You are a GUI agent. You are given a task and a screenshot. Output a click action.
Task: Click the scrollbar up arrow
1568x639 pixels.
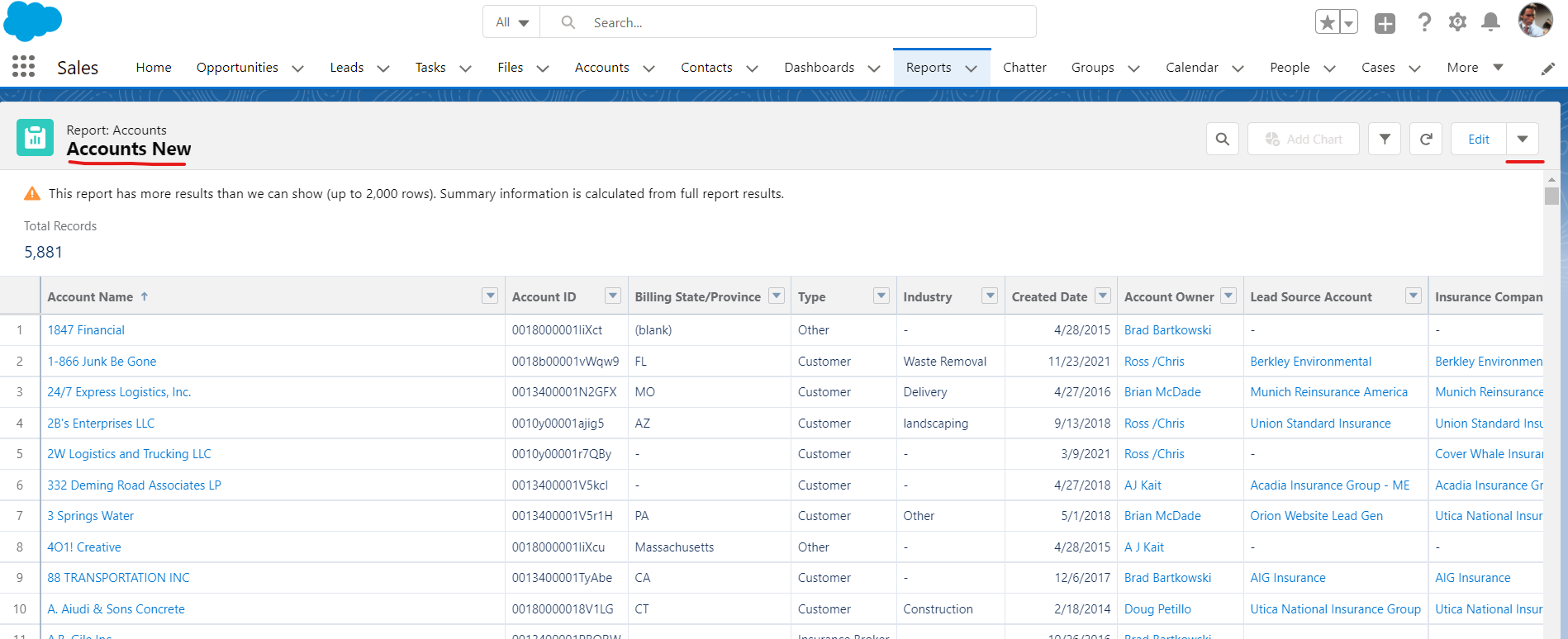[1551, 178]
